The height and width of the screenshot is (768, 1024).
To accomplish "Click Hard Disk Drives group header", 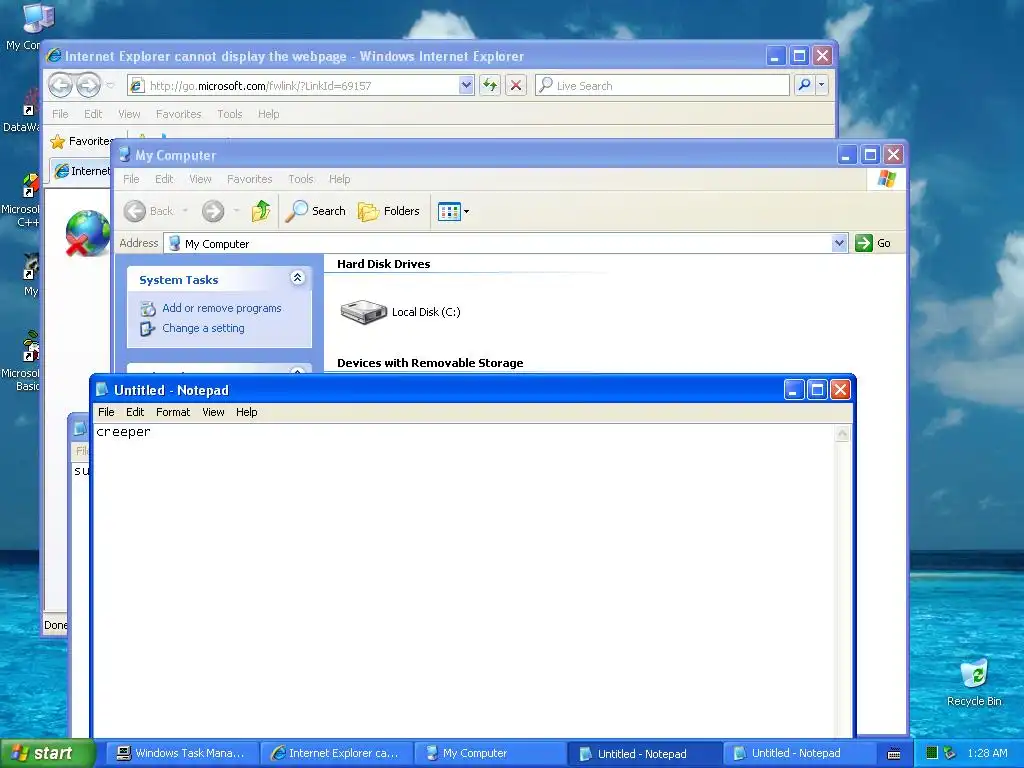I will tap(383, 264).
